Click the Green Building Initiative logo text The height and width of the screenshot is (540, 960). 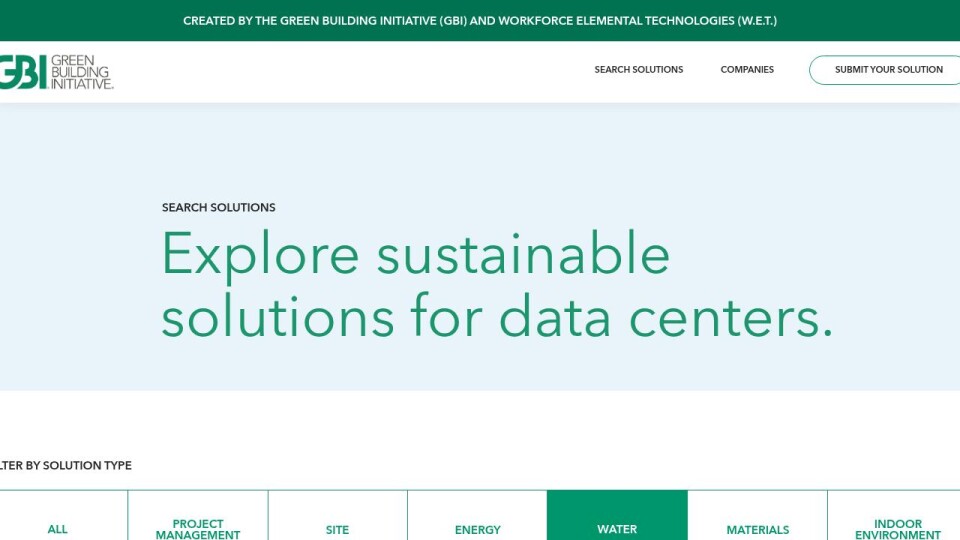(81, 71)
